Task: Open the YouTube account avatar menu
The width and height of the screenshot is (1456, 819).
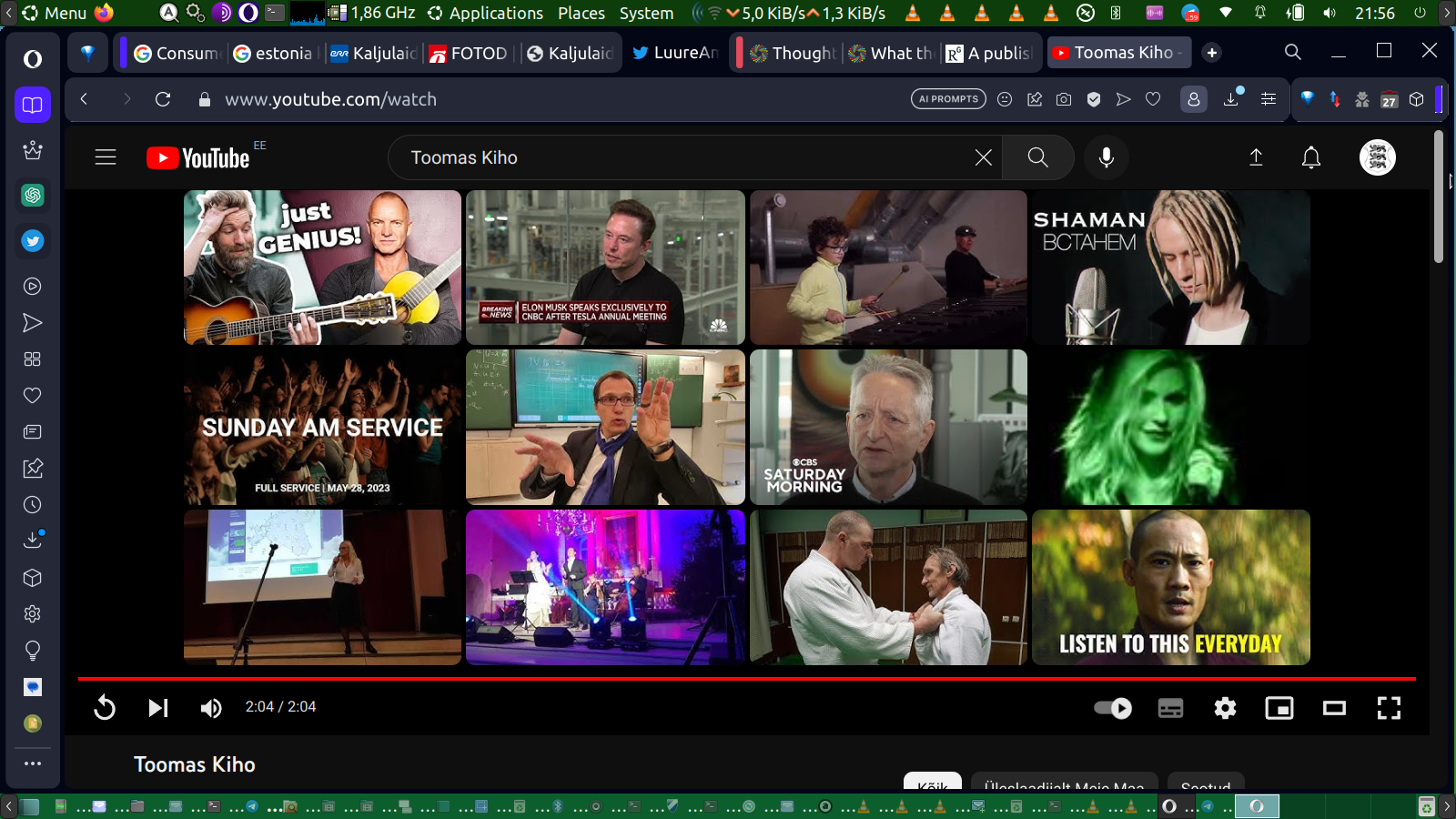Action: coord(1377,157)
